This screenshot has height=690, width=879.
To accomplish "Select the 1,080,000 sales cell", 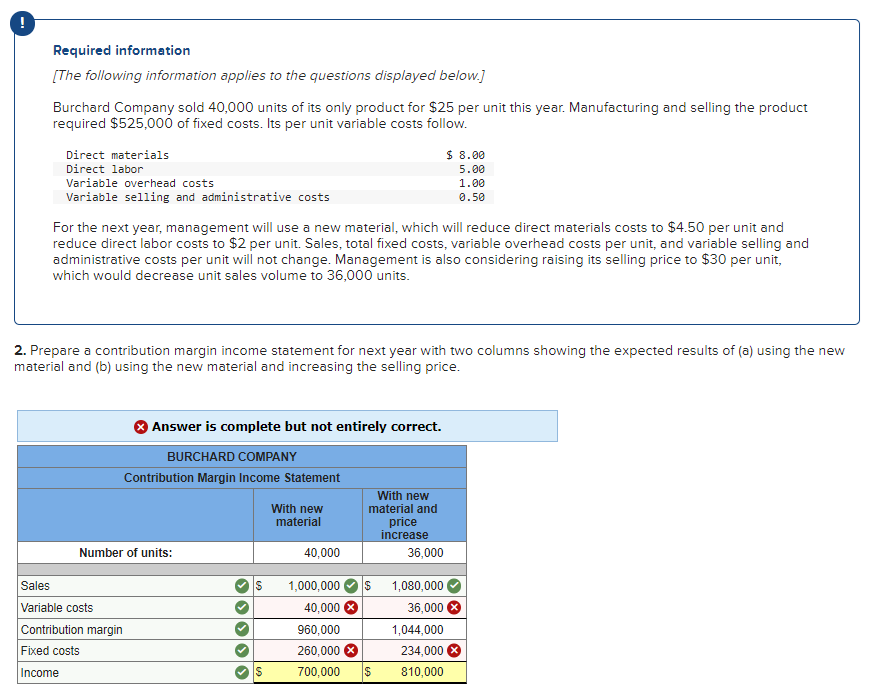I will click(414, 586).
